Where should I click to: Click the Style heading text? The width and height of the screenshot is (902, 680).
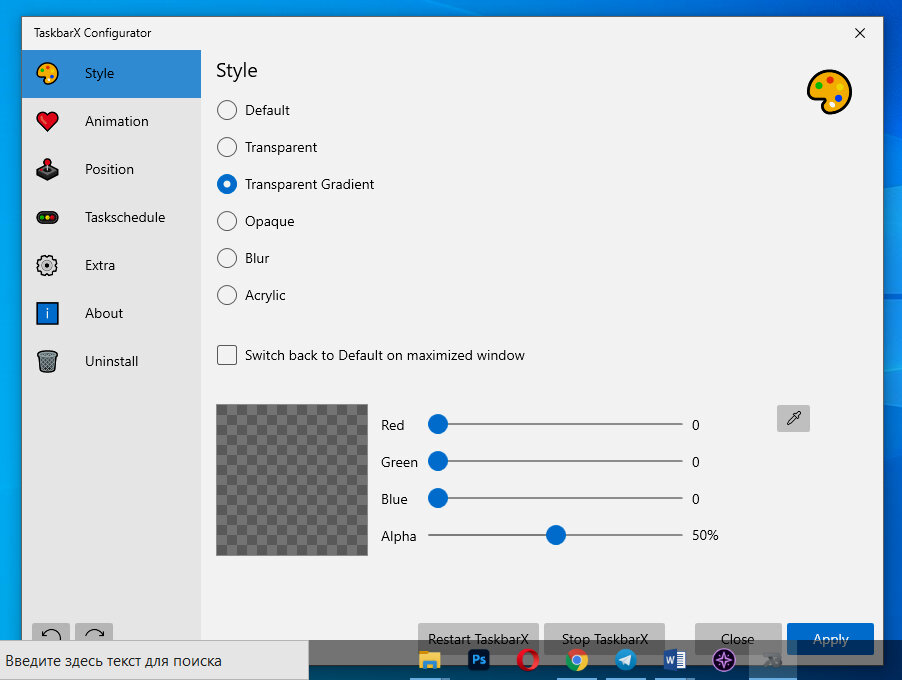pyautogui.click(x=237, y=71)
